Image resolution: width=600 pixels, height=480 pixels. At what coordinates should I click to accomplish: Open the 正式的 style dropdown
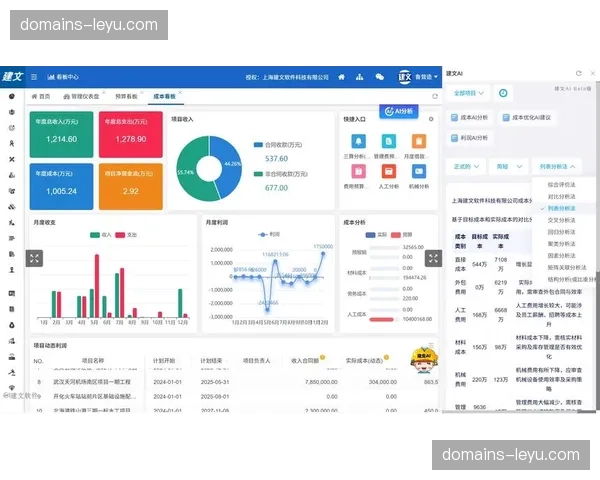[x=467, y=166]
